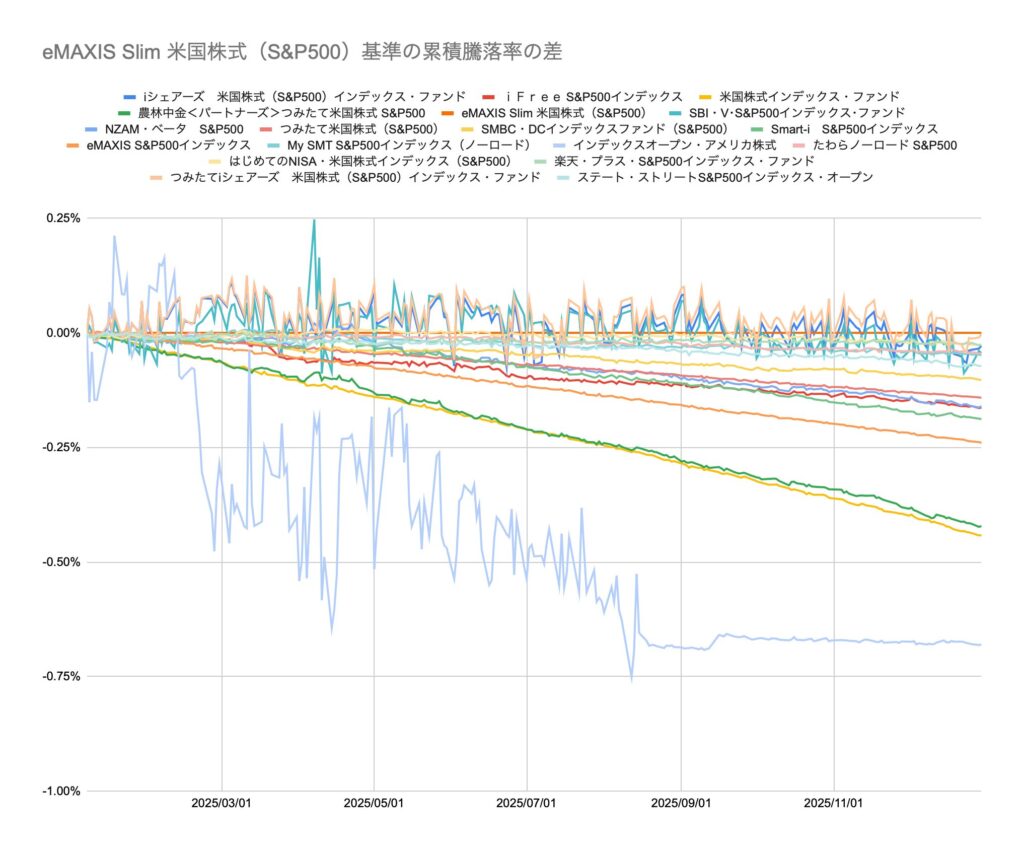Screen dimensions: 1024x852
Task: Click the 0.25% y-axis label
Action: (61, 218)
